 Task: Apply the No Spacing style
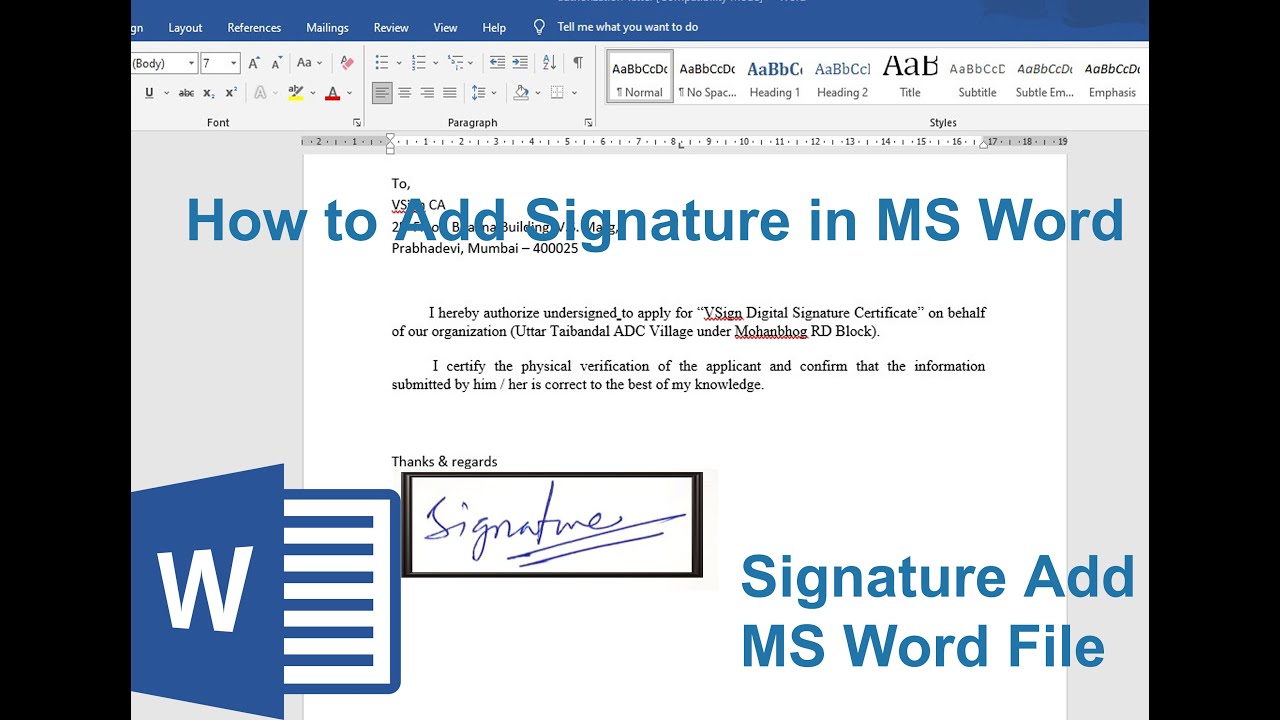(707, 76)
